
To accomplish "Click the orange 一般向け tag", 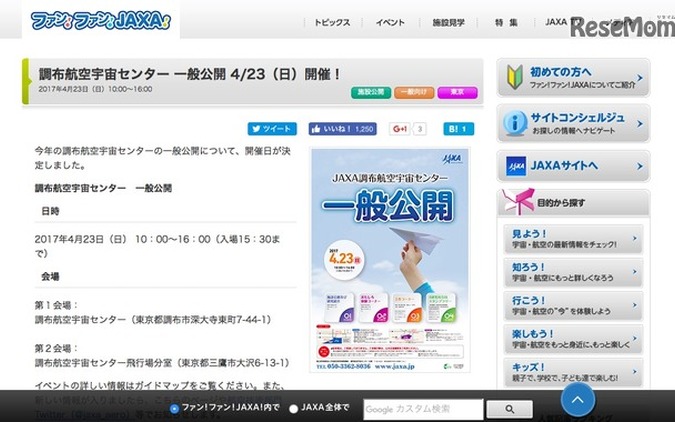I will point(414,92).
